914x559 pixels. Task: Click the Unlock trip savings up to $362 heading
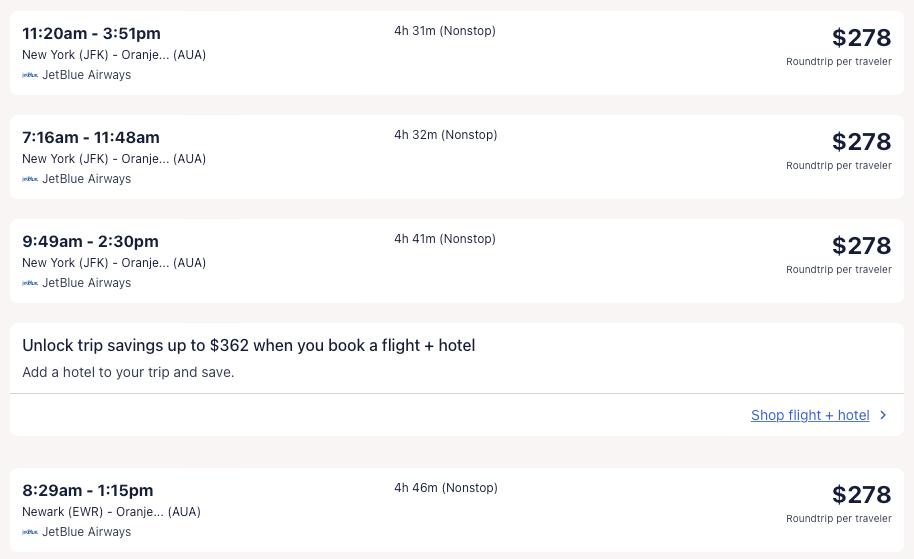249,346
